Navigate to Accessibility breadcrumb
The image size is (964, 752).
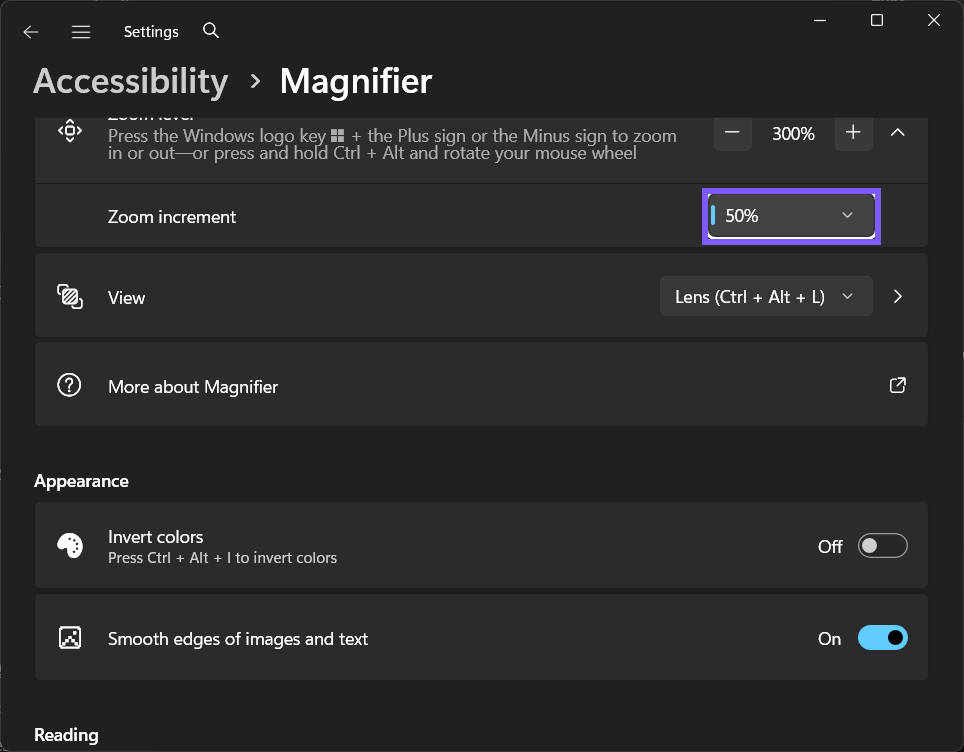click(130, 81)
